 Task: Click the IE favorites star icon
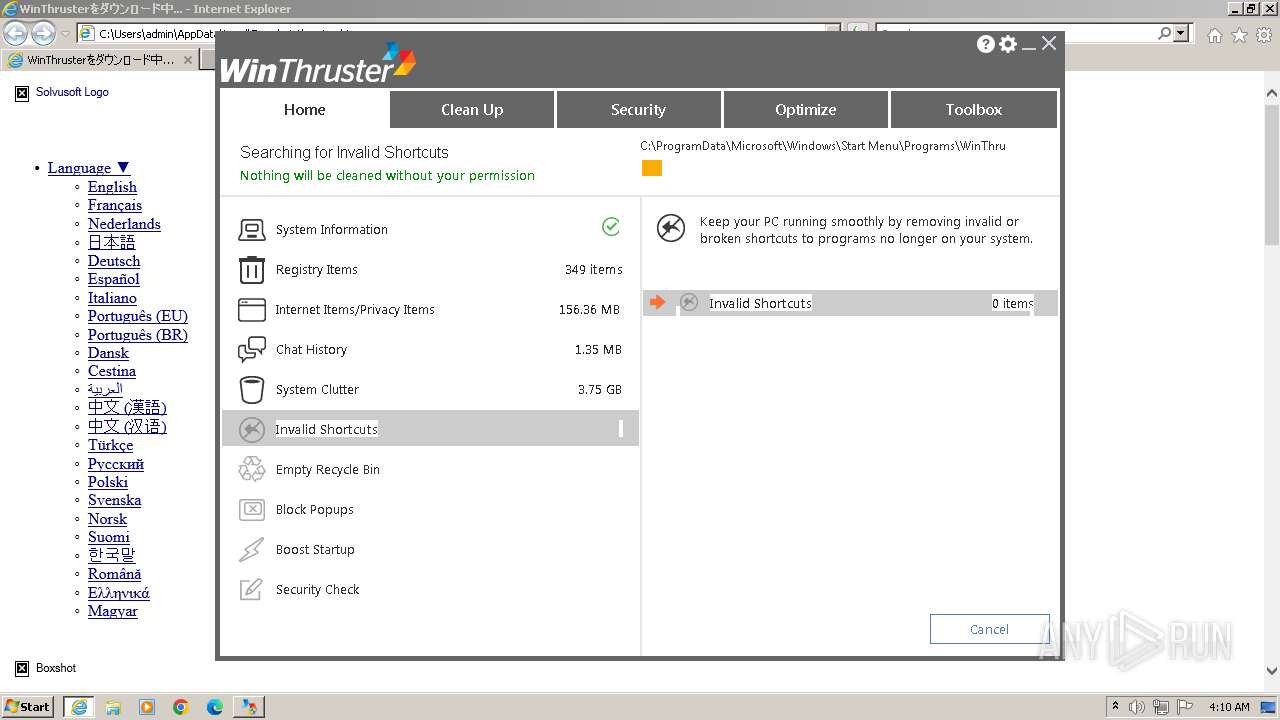click(1239, 35)
